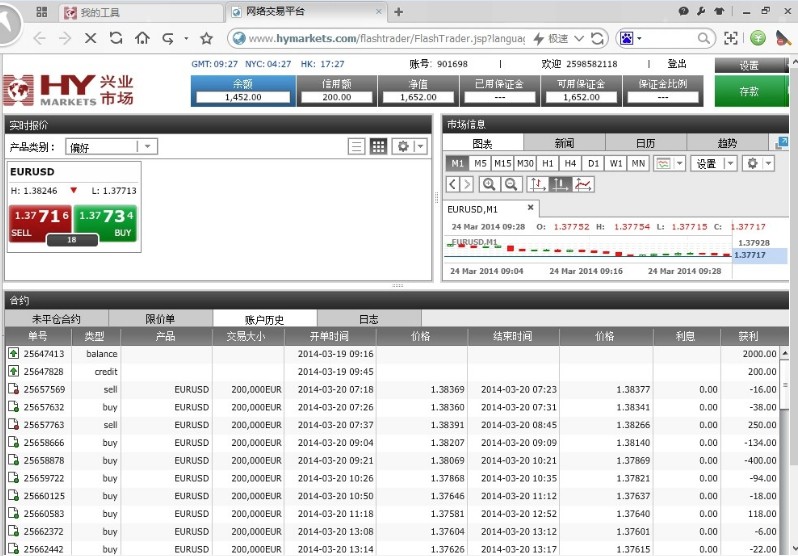Click the refresh icon inside address bar
The height and width of the screenshot is (556, 798).
[597, 38]
